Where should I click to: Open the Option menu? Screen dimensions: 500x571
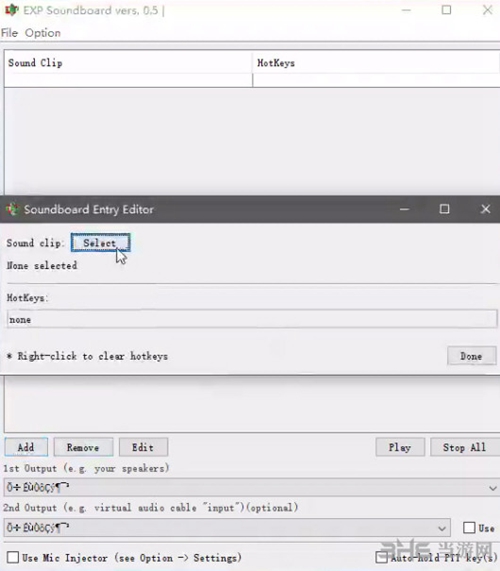(43, 33)
